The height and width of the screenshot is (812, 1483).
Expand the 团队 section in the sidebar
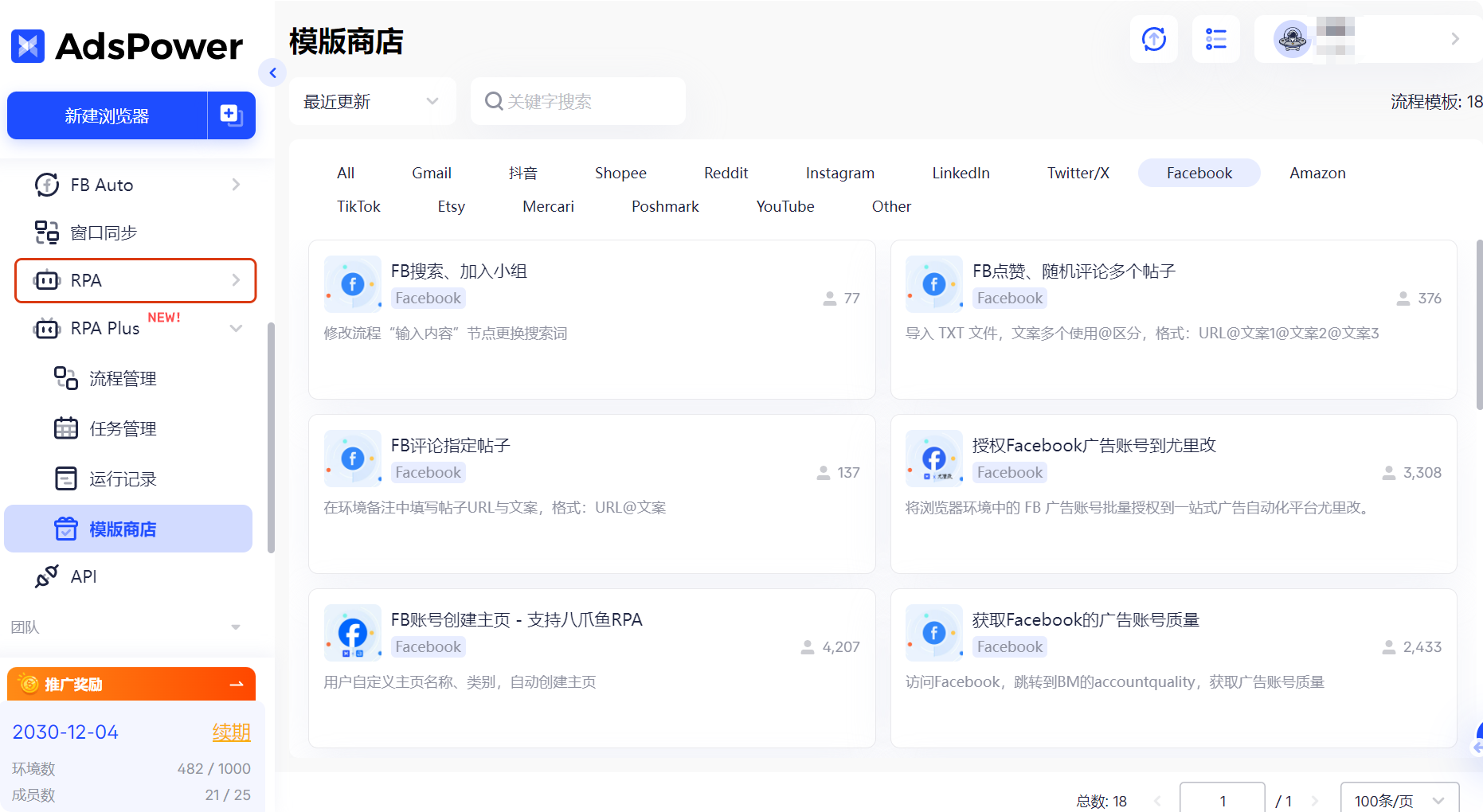point(234,627)
